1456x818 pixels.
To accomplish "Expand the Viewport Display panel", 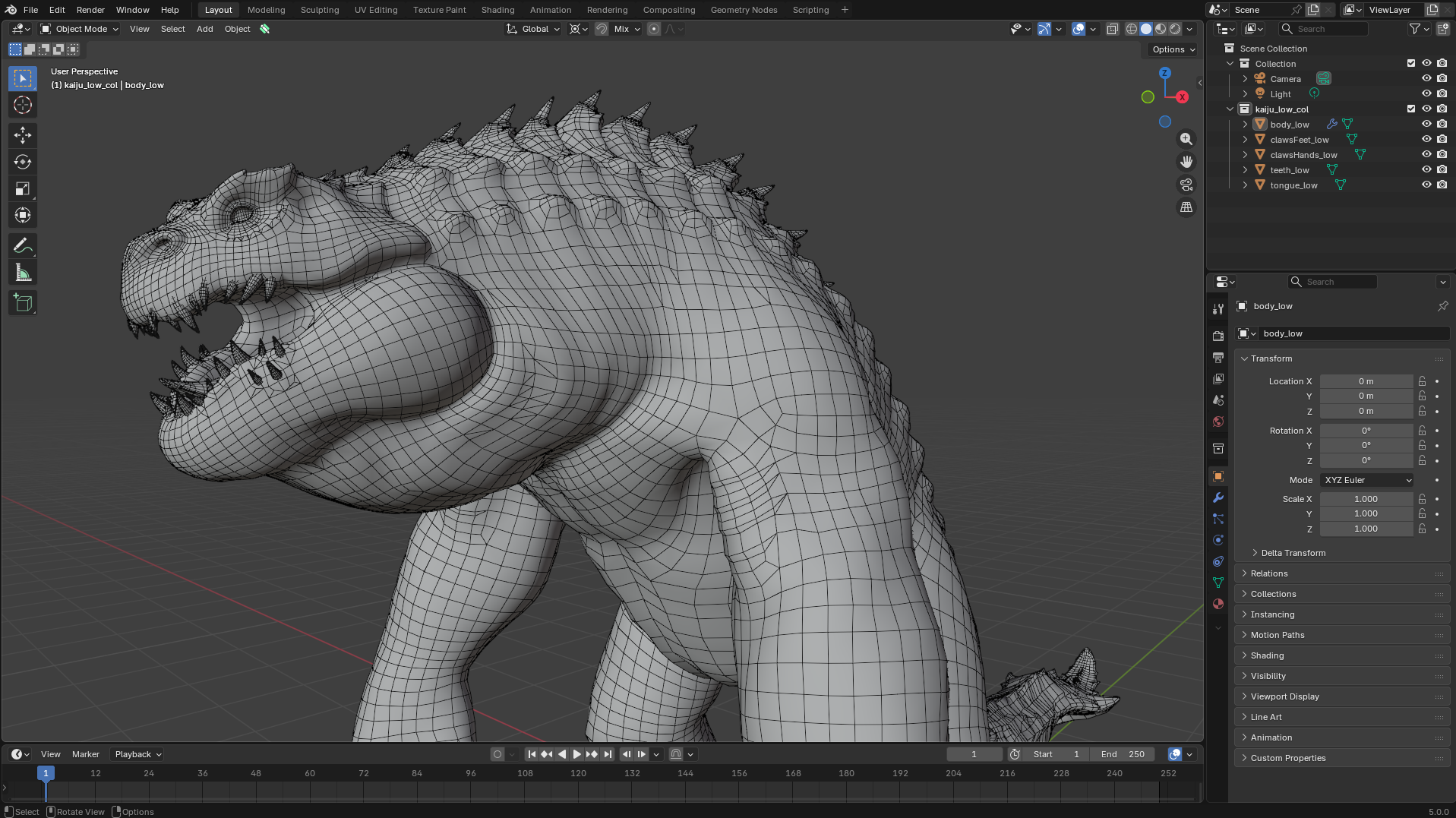I will [1343, 696].
